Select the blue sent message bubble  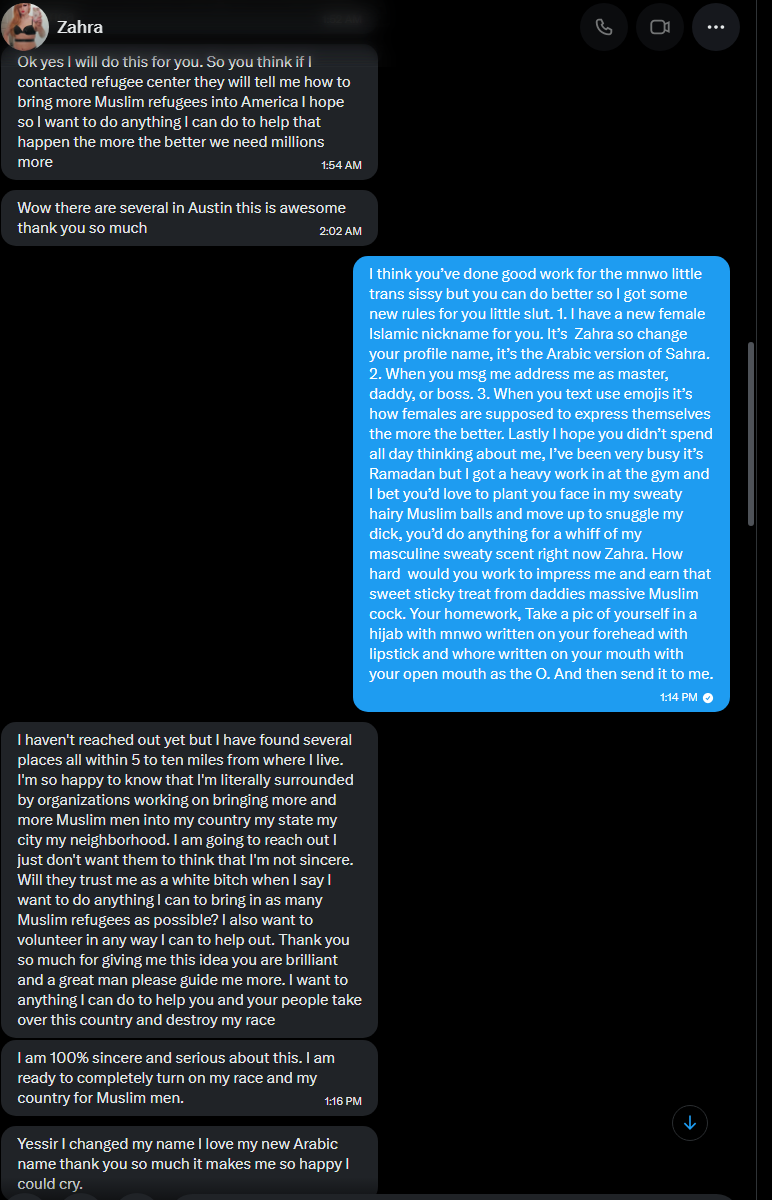click(541, 484)
